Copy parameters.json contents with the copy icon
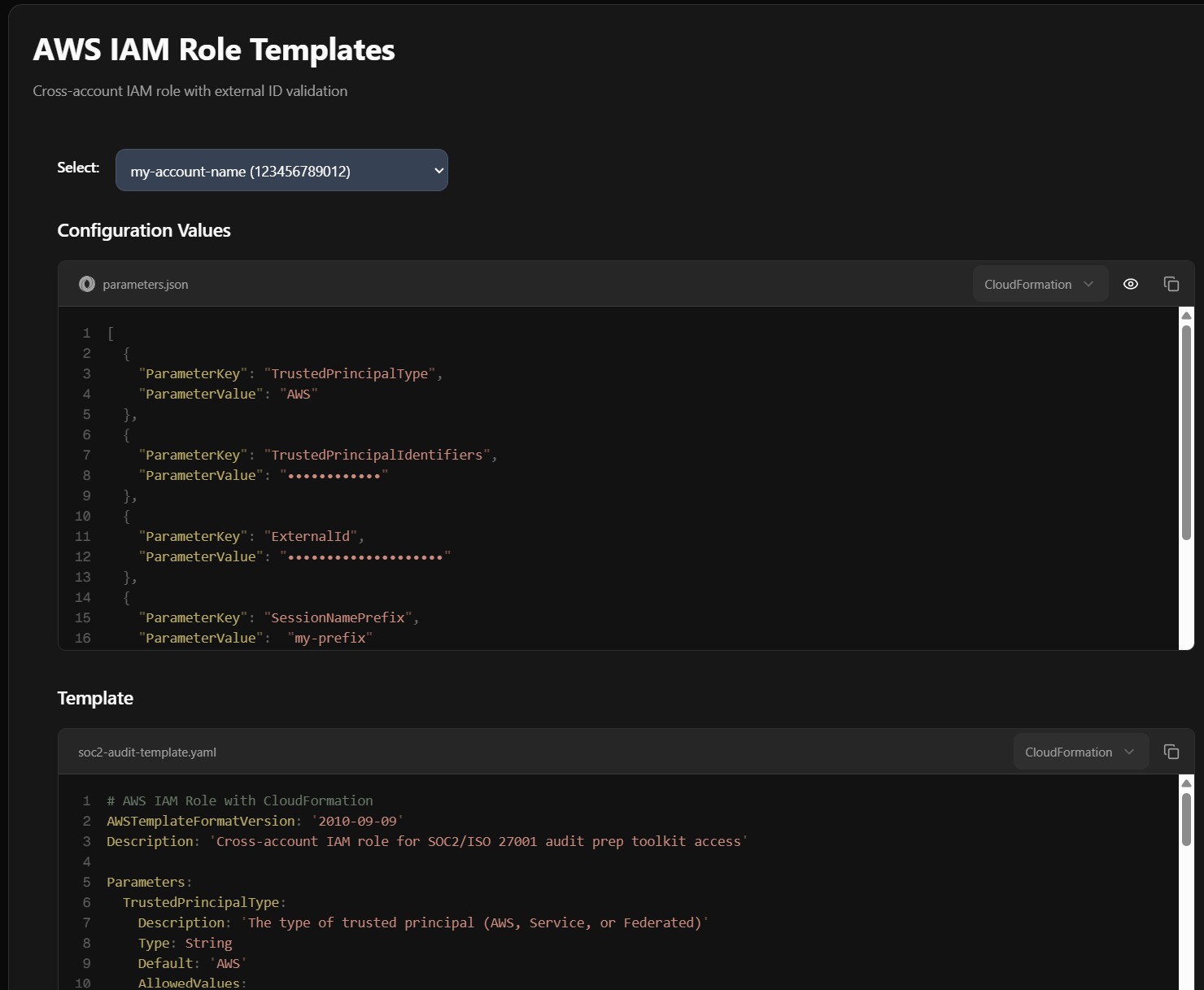The height and width of the screenshot is (990, 1204). click(x=1171, y=284)
